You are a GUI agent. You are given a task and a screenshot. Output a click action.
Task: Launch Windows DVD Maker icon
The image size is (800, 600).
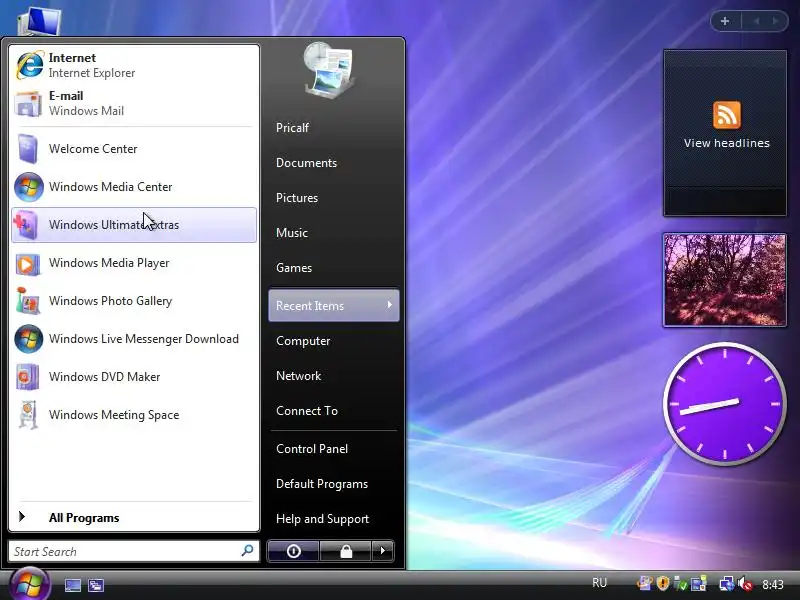click(x=28, y=377)
